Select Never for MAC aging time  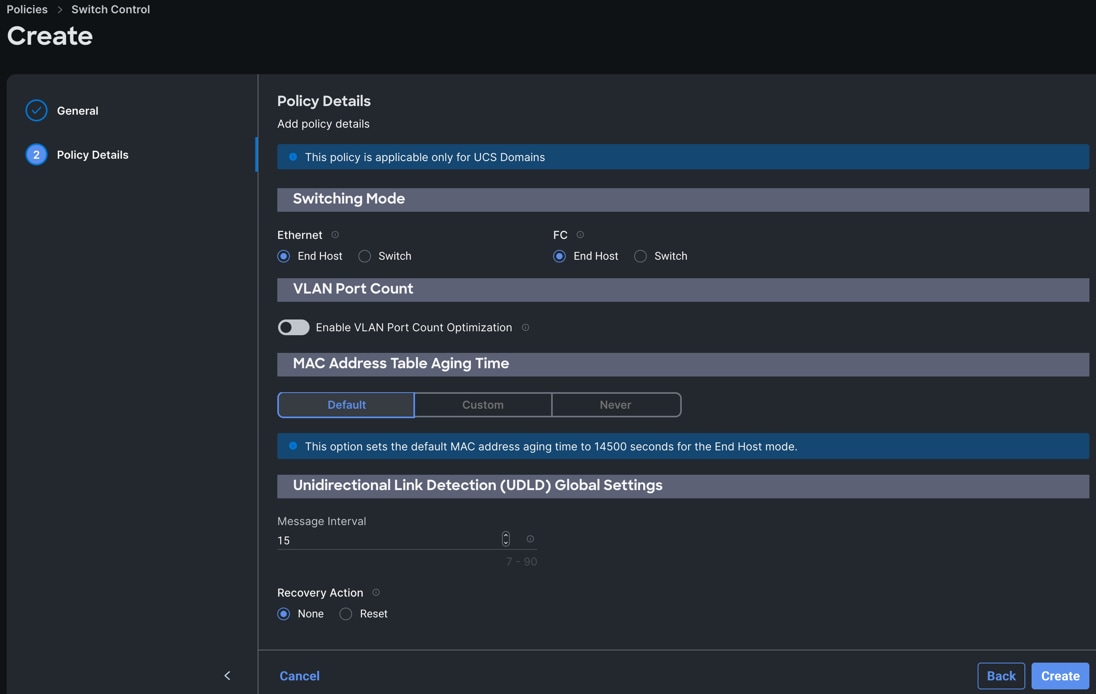(x=615, y=405)
